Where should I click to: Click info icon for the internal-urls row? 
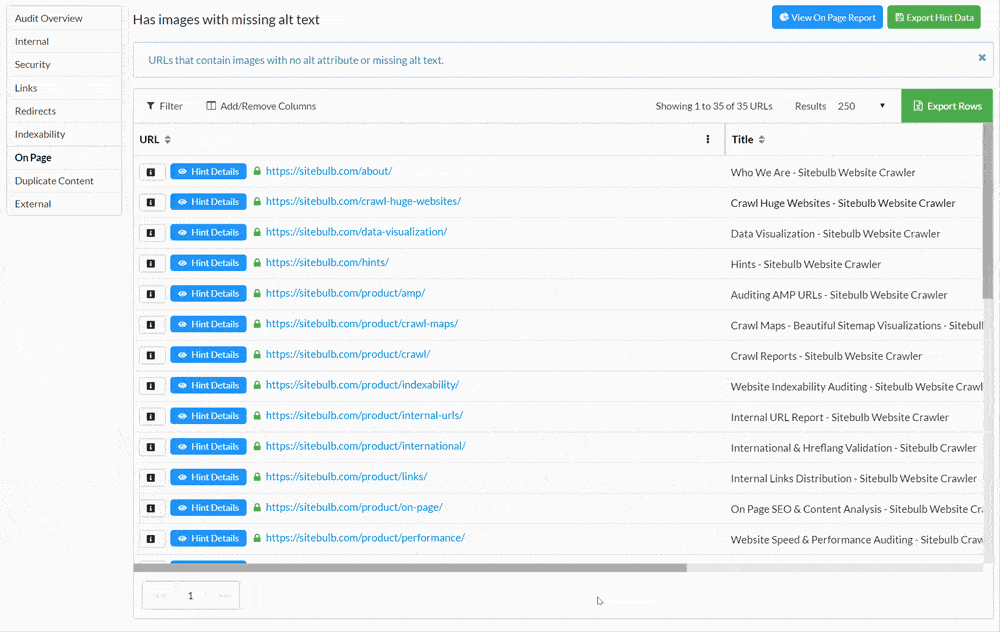(152, 416)
